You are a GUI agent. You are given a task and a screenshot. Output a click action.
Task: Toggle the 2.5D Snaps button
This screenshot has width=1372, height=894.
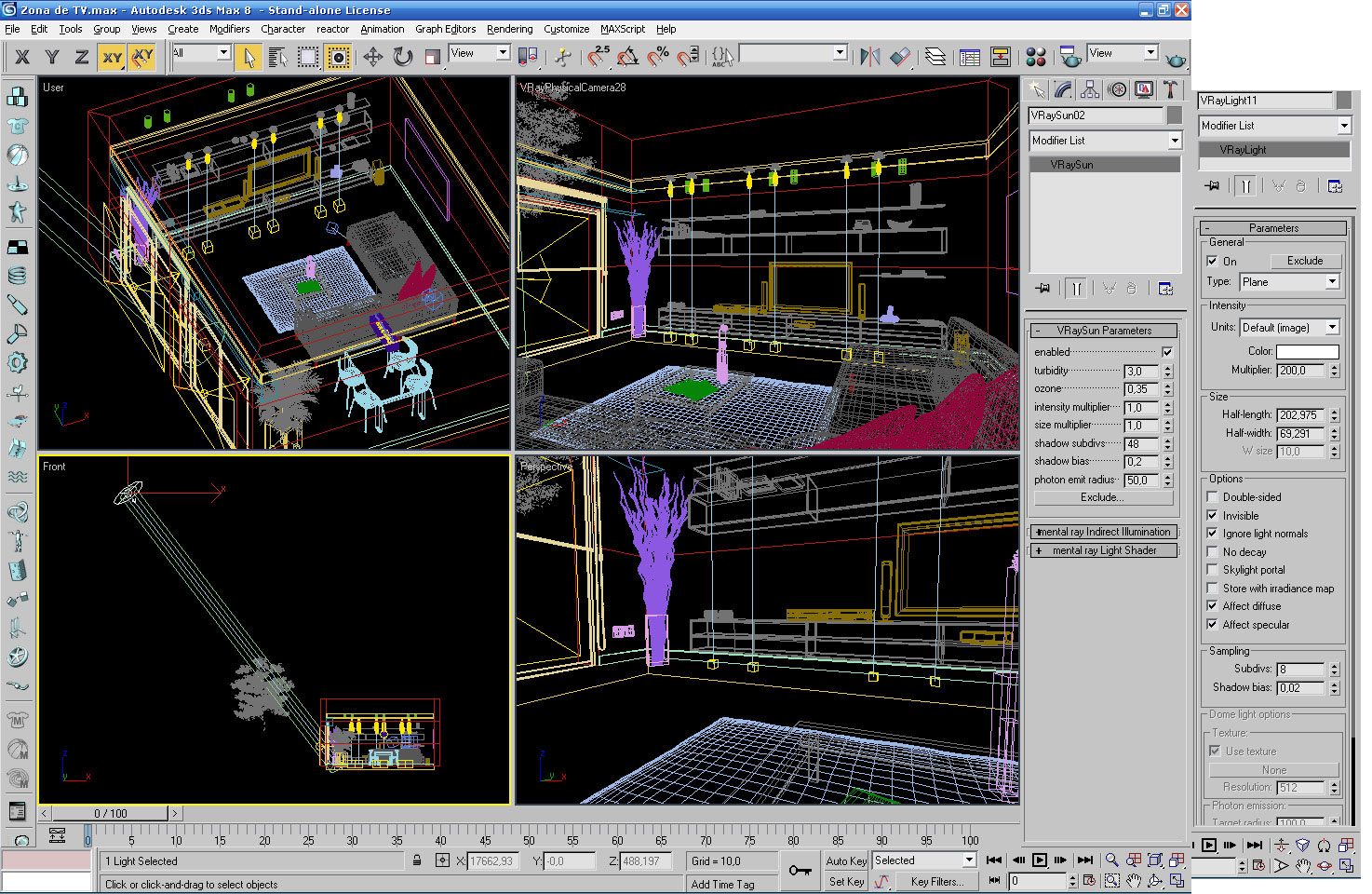coord(598,58)
